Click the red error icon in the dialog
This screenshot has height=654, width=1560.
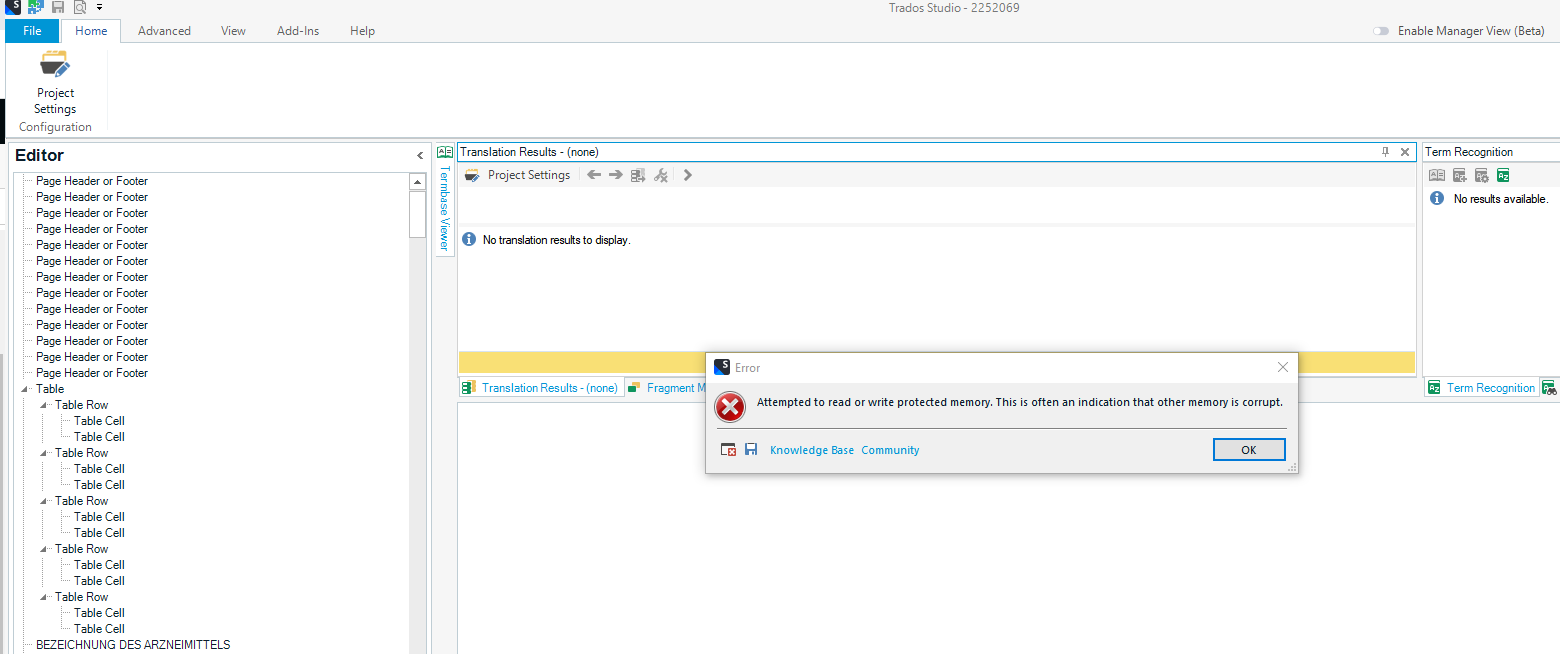pyautogui.click(x=731, y=406)
